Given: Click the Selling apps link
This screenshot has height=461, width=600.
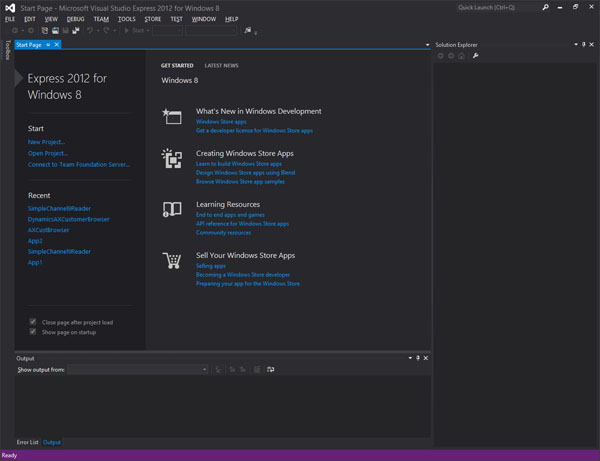Looking at the screenshot, I should coord(211,266).
